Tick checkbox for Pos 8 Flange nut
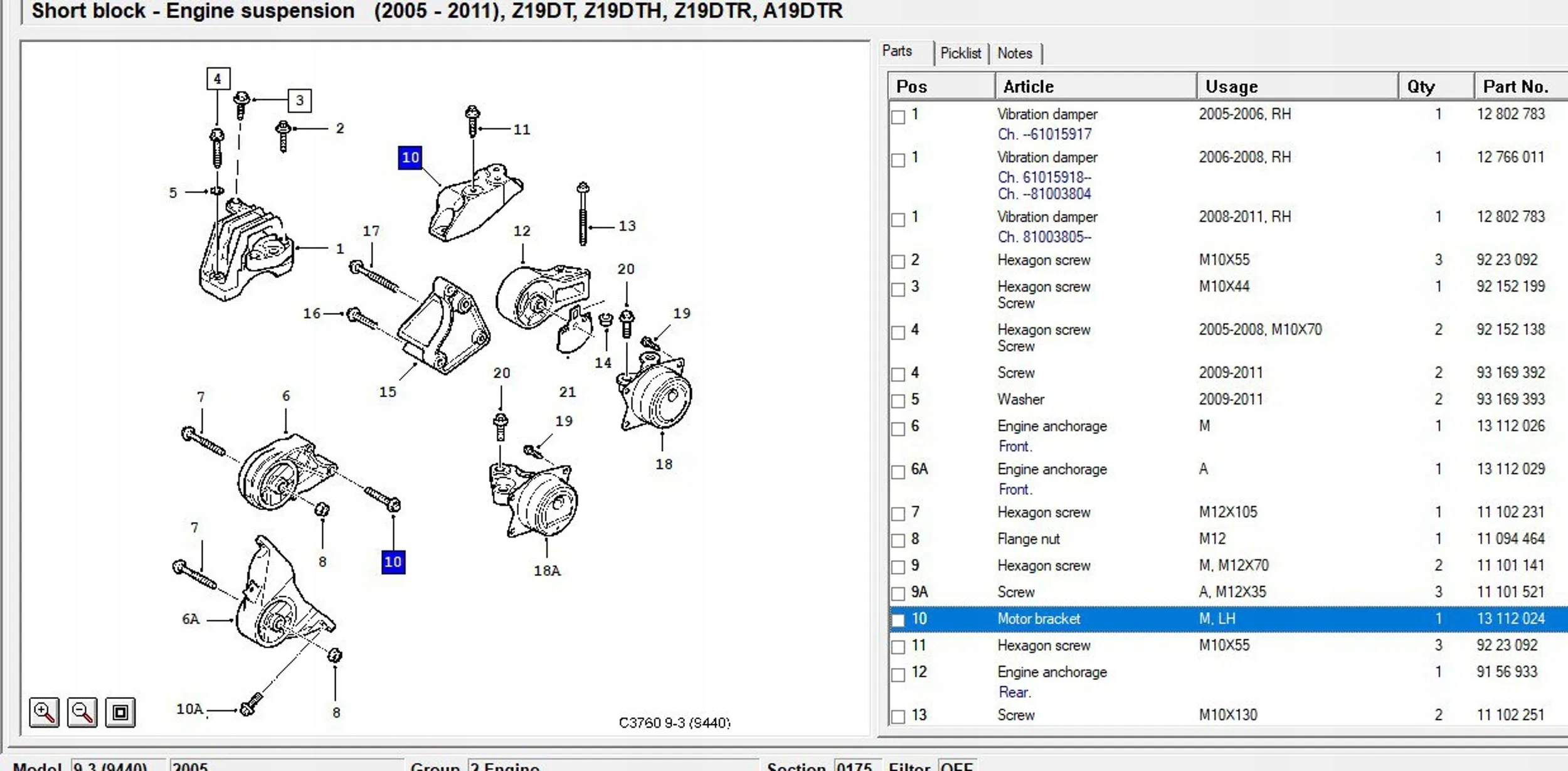This screenshot has height=771, width=1568. click(x=898, y=540)
